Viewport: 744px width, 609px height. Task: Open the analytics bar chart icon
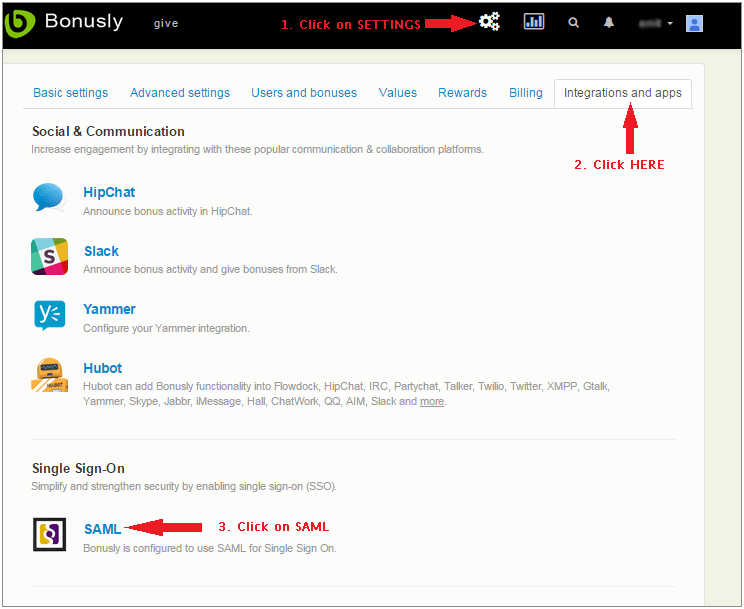(x=534, y=22)
